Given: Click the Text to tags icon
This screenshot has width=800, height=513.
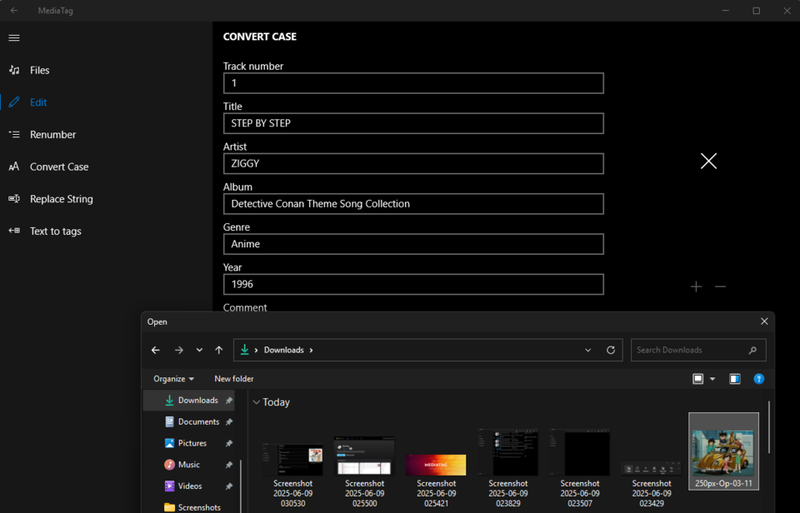Looking at the screenshot, I should pos(14,231).
